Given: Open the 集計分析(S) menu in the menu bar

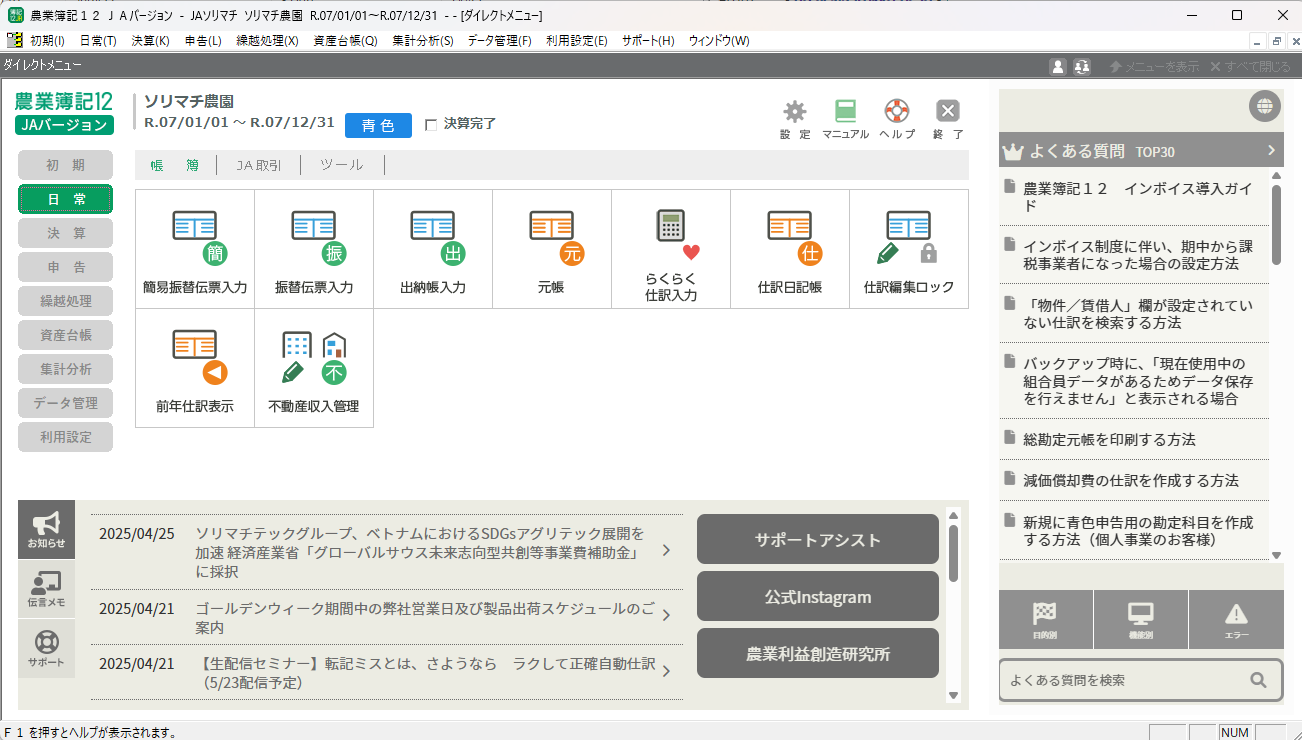Looking at the screenshot, I should point(422,41).
